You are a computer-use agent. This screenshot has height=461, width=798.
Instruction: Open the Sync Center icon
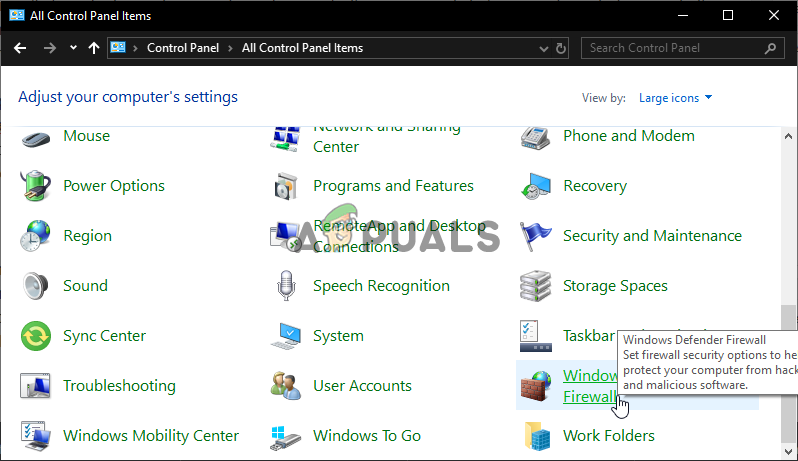(x=36, y=336)
